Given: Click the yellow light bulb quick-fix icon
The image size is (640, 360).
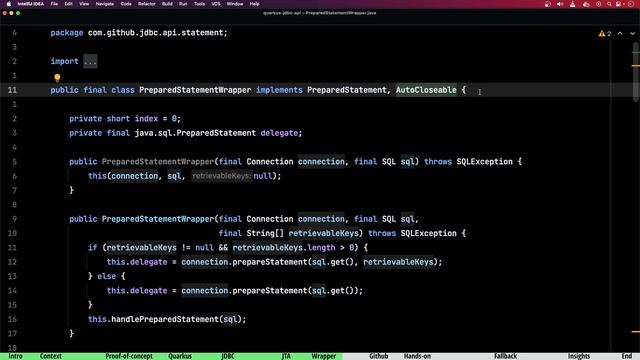Looking at the screenshot, I should point(57,78).
